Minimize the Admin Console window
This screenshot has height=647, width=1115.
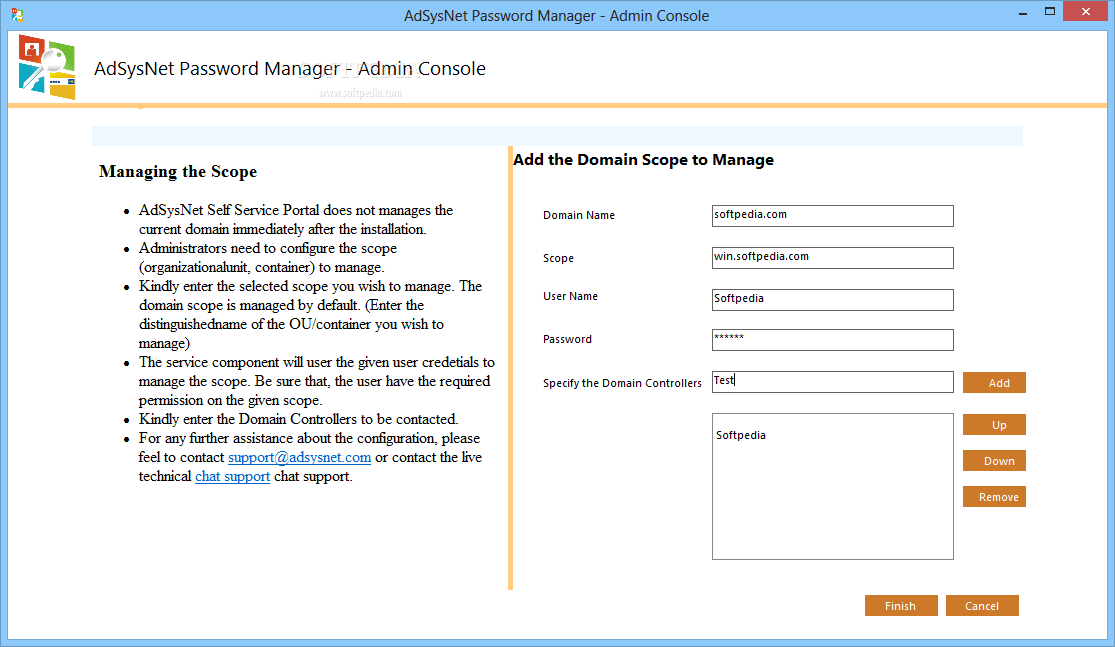[x=1023, y=13]
